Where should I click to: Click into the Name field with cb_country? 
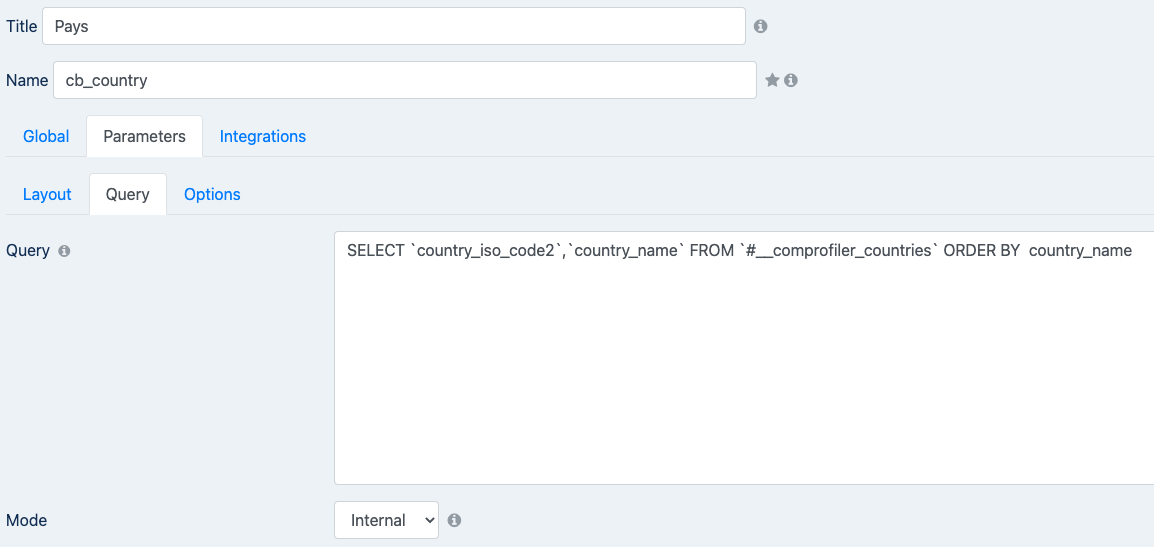pyautogui.click(x=405, y=80)
